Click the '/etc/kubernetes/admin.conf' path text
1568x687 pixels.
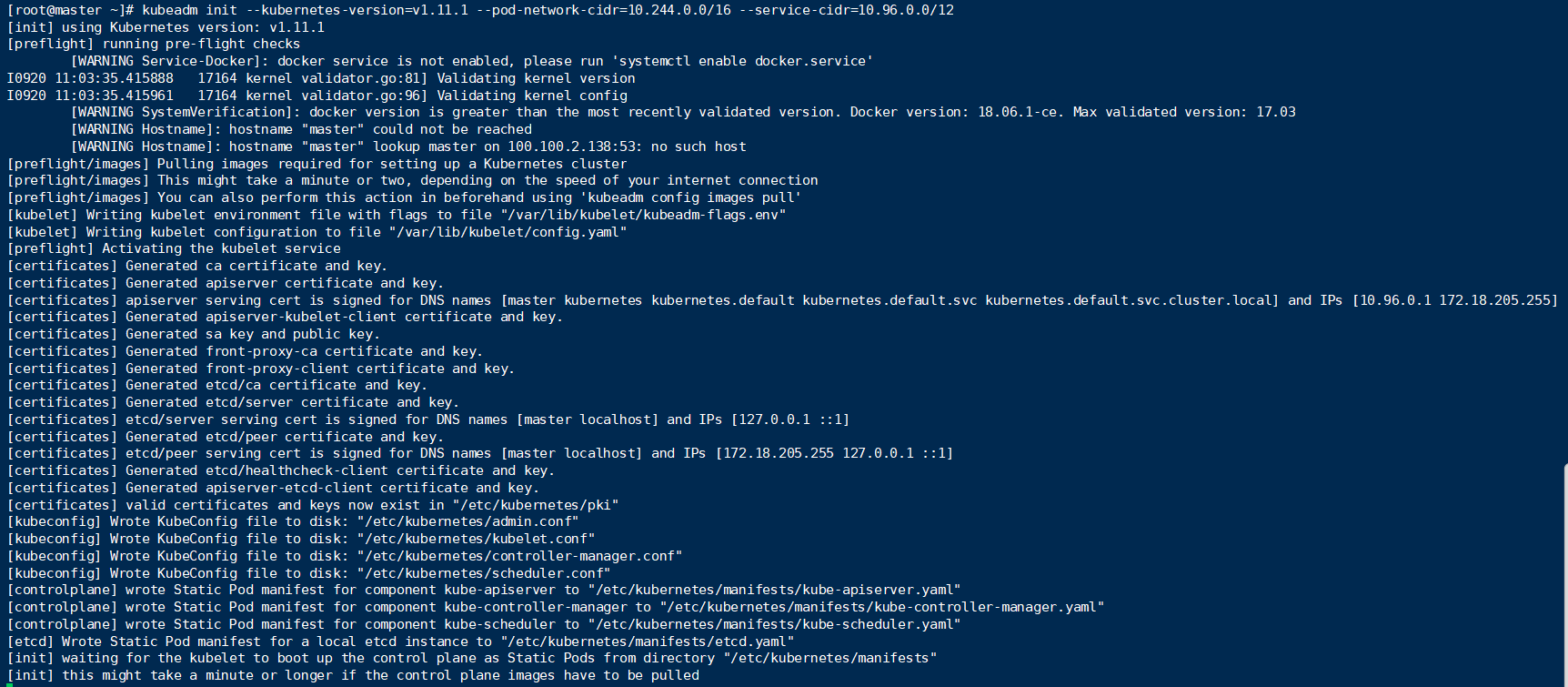click(x=467, y=521)
